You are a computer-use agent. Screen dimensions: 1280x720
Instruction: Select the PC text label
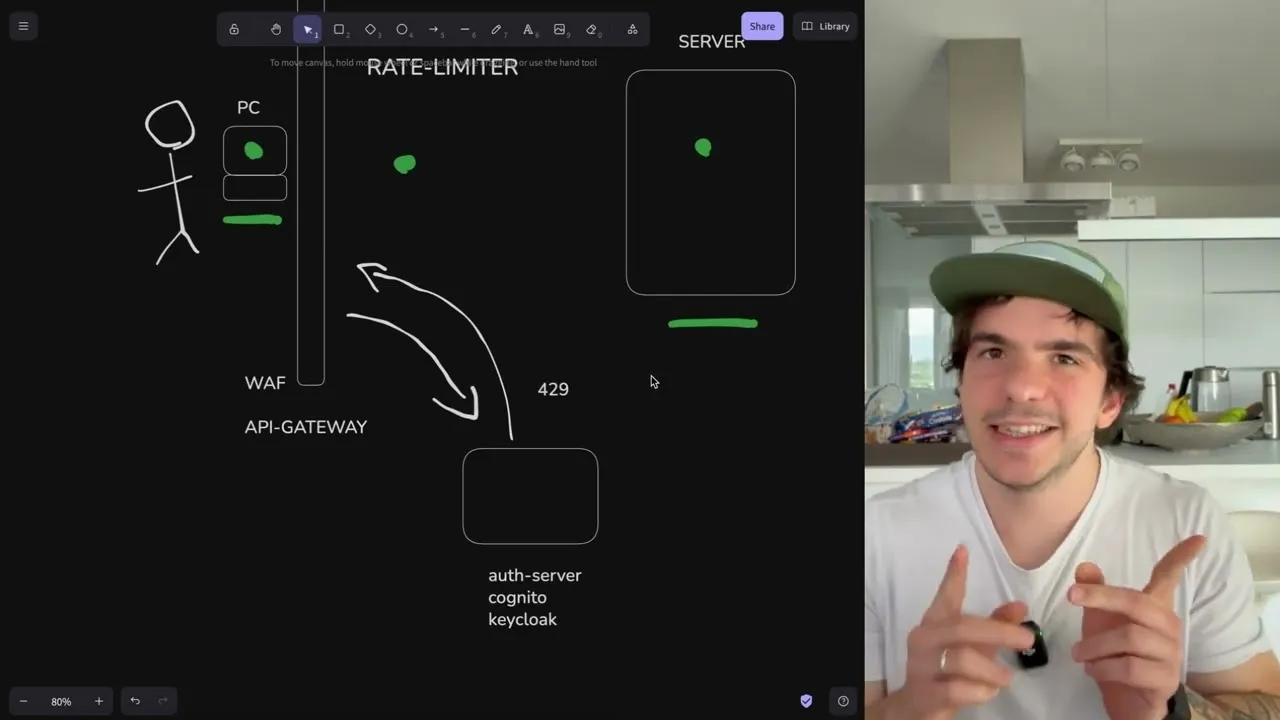coord(248,108)
